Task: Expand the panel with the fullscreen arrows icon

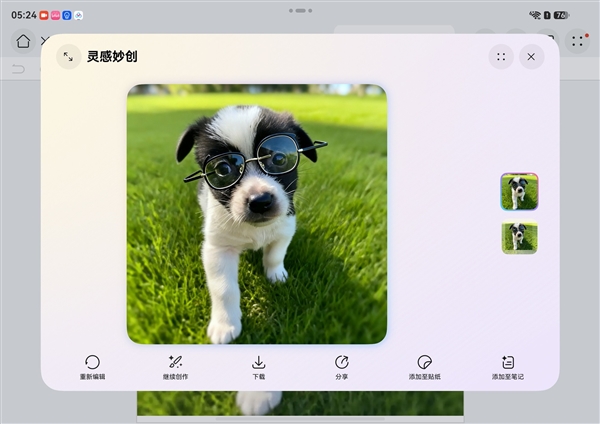Action: click(x=68, y=57)
